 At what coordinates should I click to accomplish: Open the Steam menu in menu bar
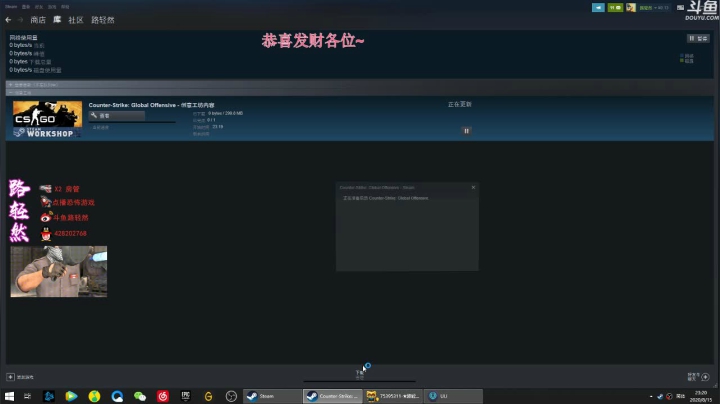point(11,7)
